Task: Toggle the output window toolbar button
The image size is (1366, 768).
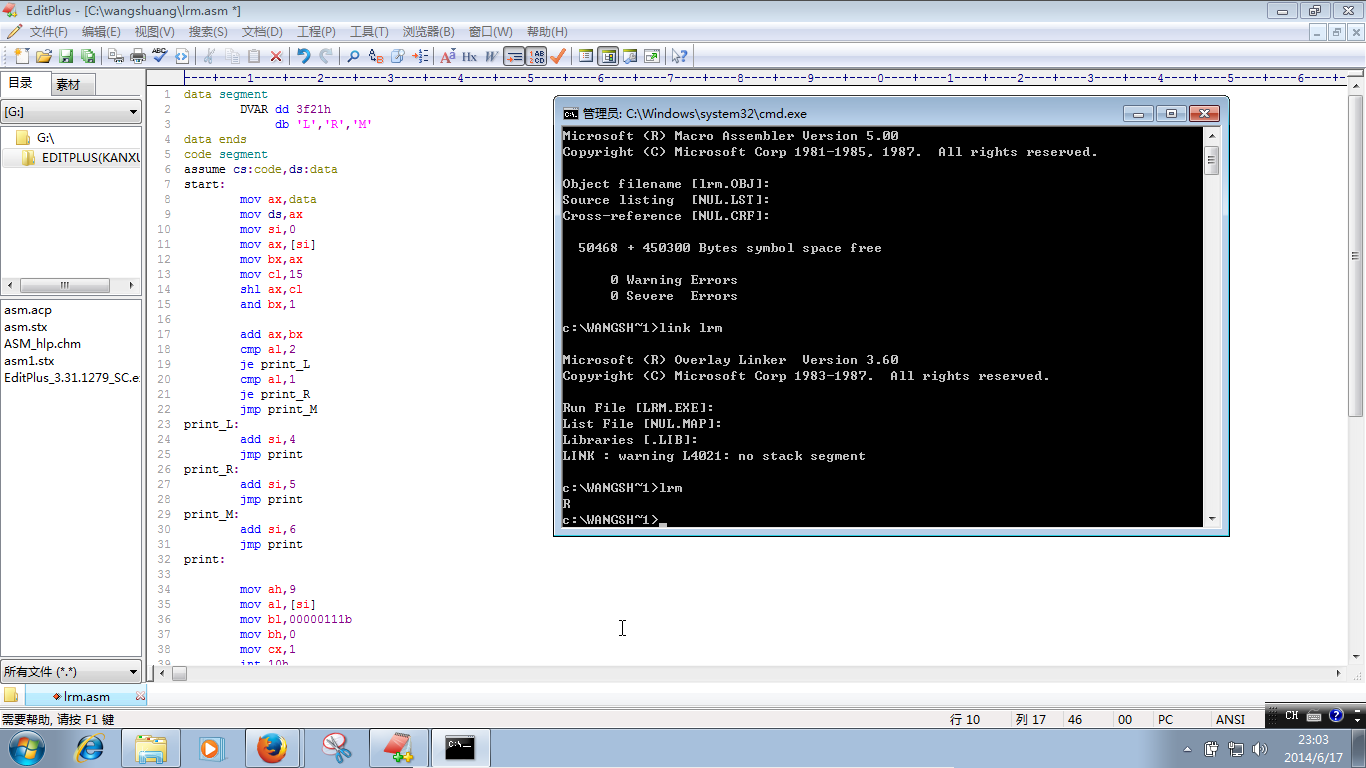Action: point(630,56)
